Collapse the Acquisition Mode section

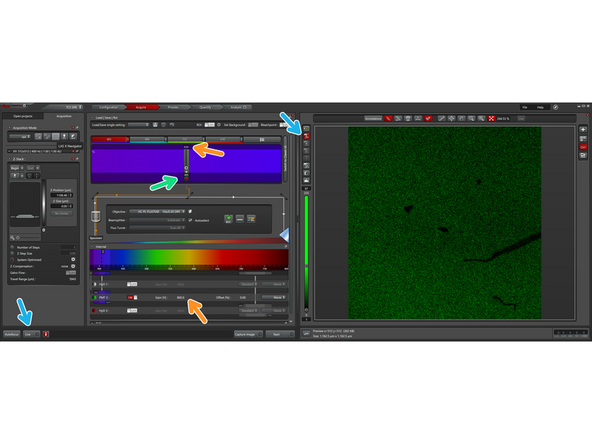click(x=10, y=128)
